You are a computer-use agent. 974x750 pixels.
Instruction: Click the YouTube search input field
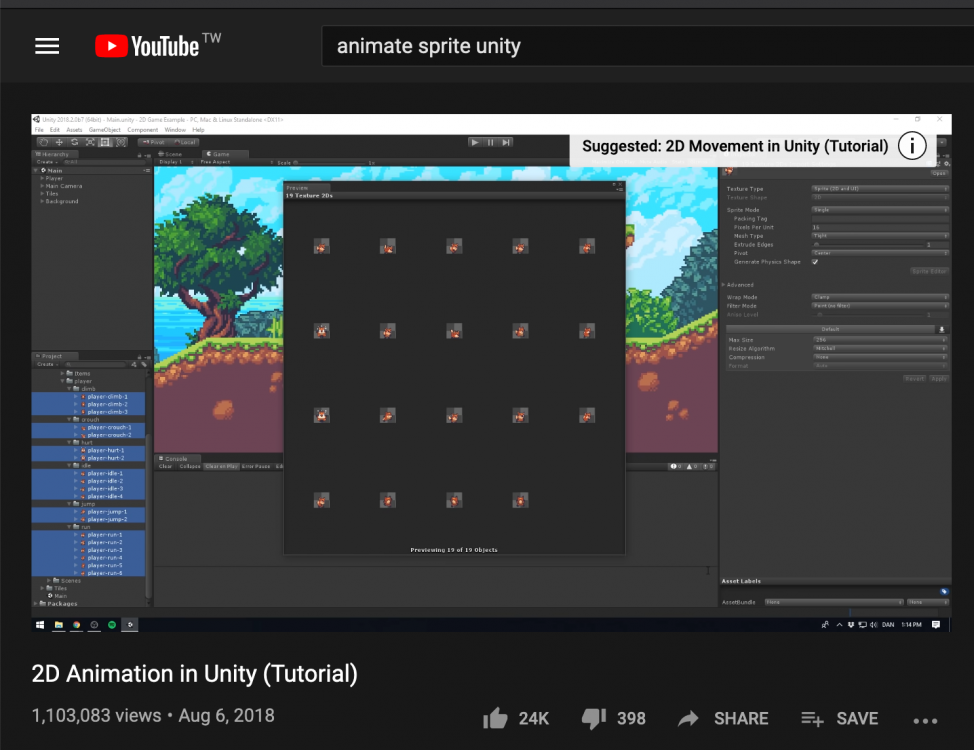click(648, 46)
